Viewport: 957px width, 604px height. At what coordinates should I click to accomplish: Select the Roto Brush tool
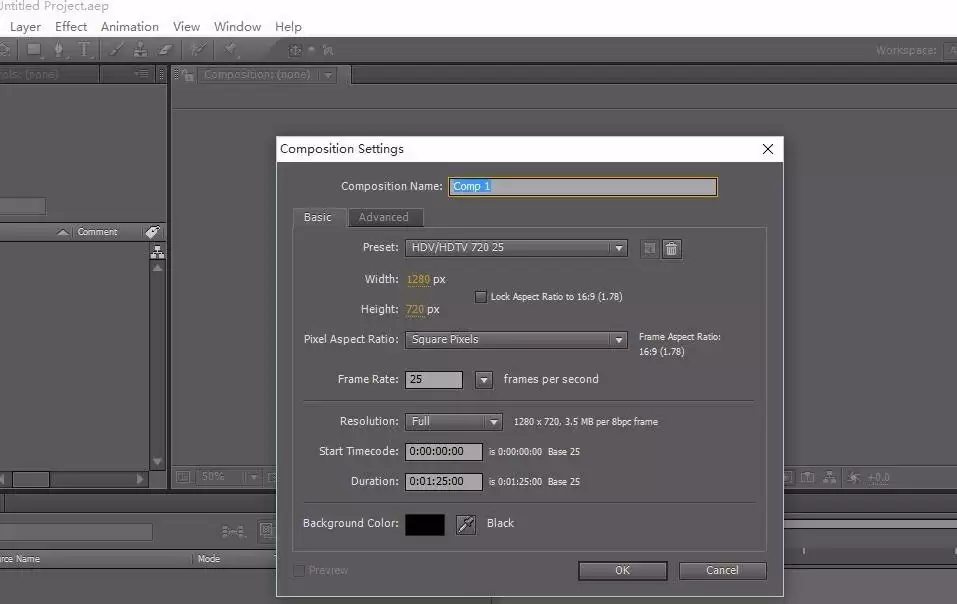197,50
